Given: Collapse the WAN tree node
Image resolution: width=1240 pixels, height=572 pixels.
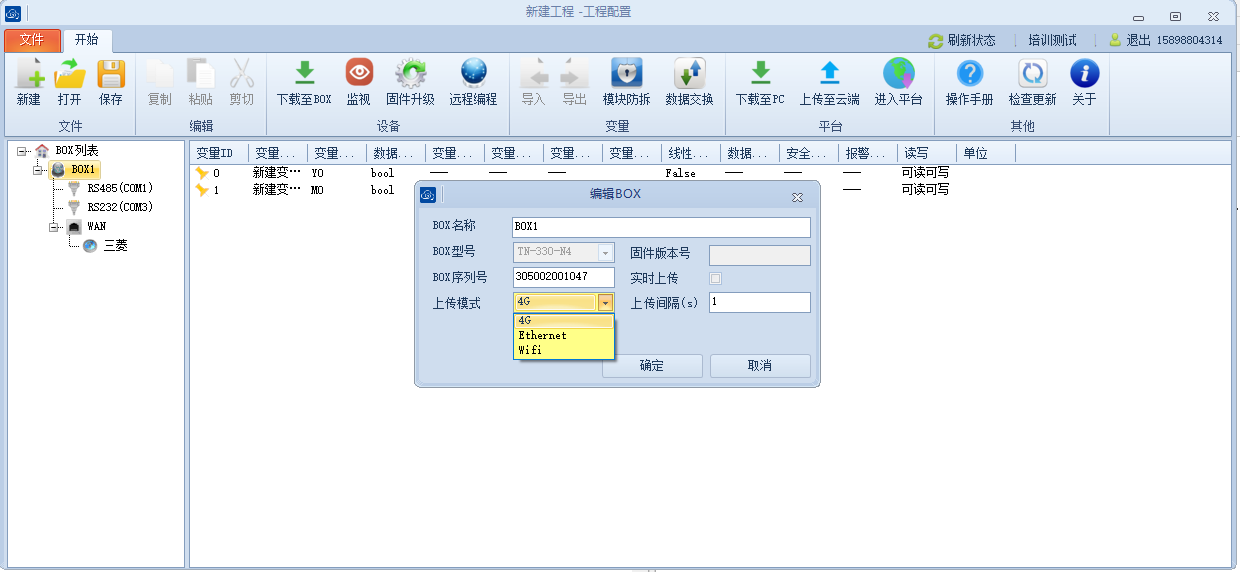Looking at the screenshot, I should click(54, 227).
